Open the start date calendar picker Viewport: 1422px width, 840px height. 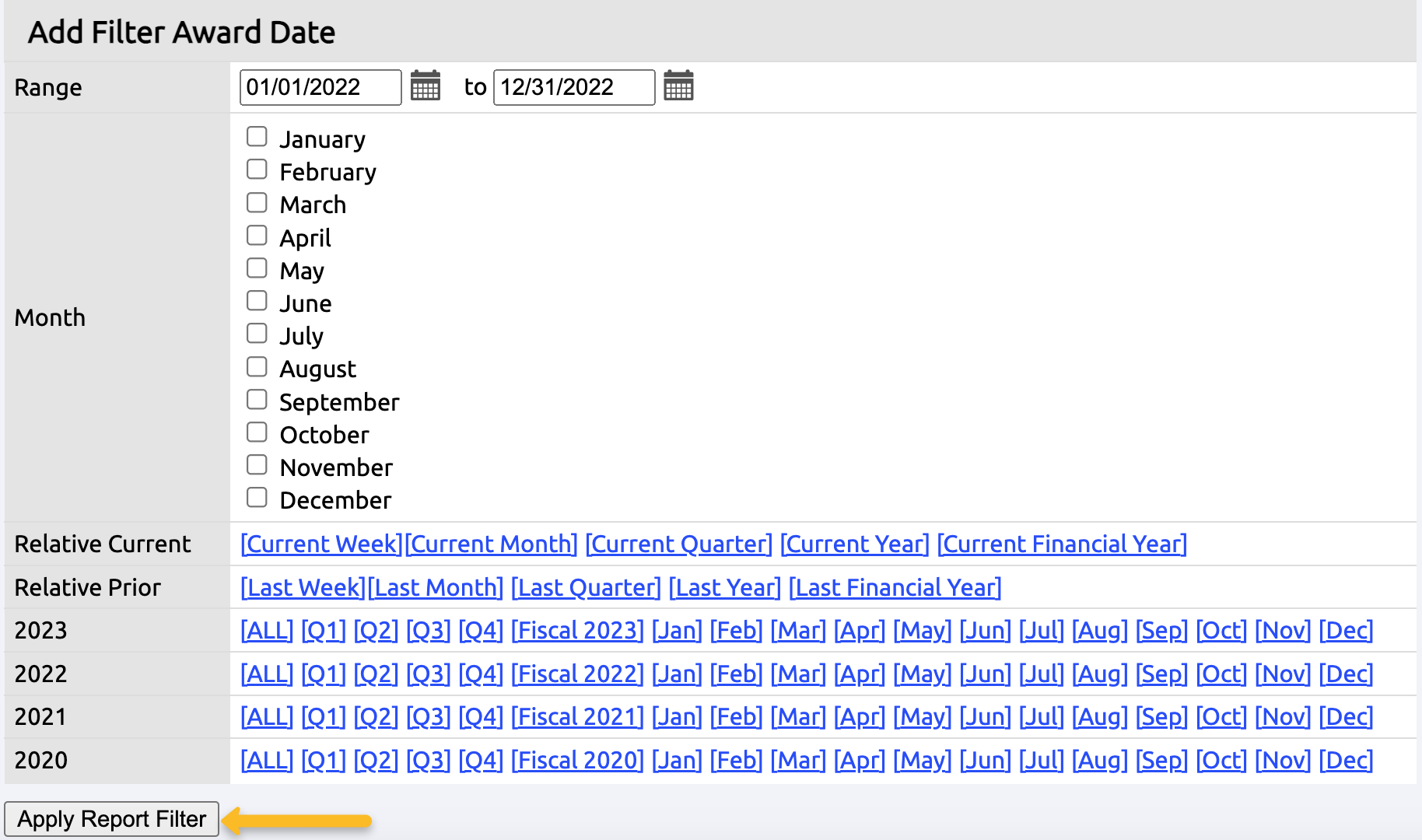pos(426,86)
